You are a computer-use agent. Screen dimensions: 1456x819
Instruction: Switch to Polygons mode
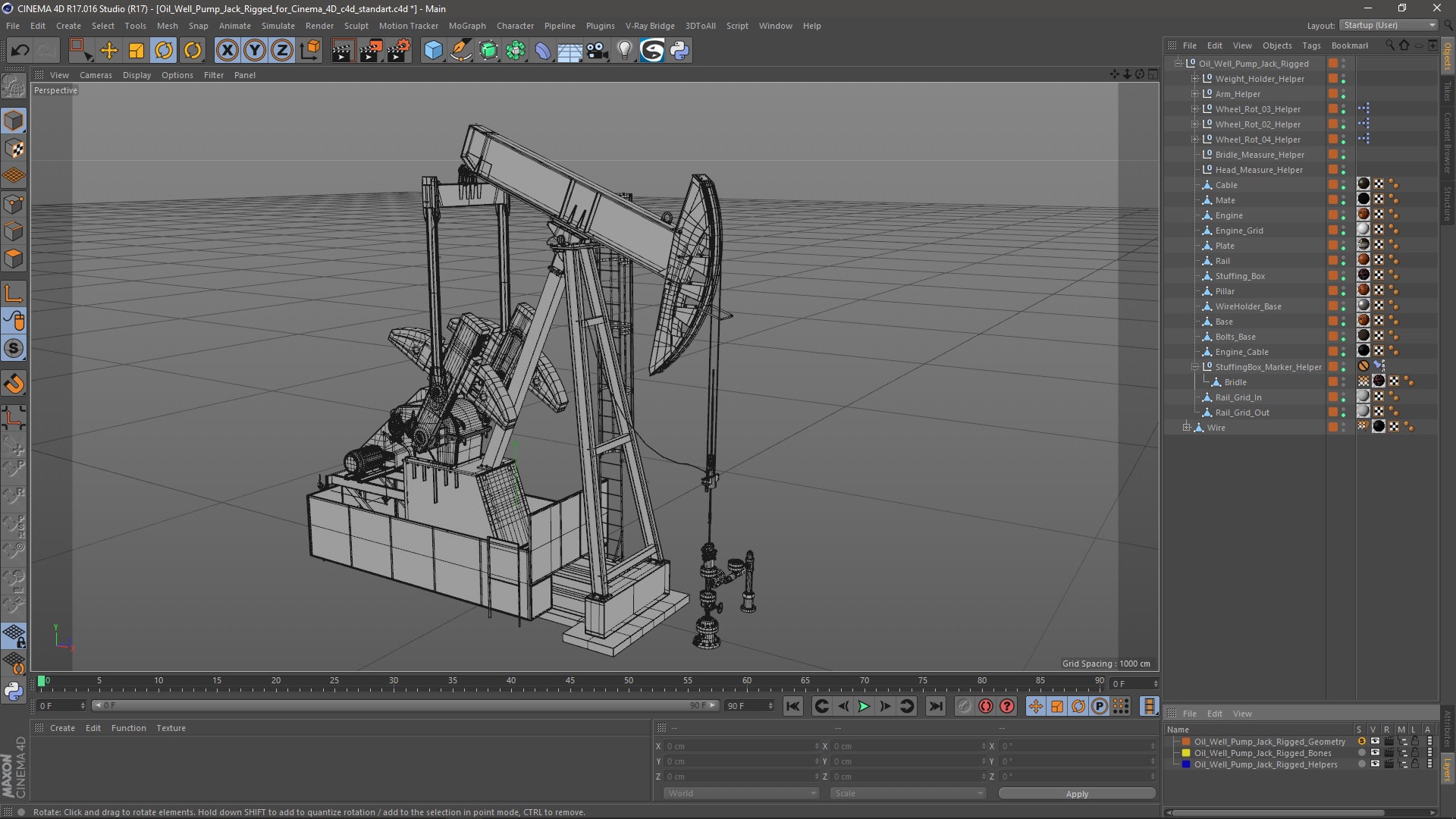click(x=14, y=259)
